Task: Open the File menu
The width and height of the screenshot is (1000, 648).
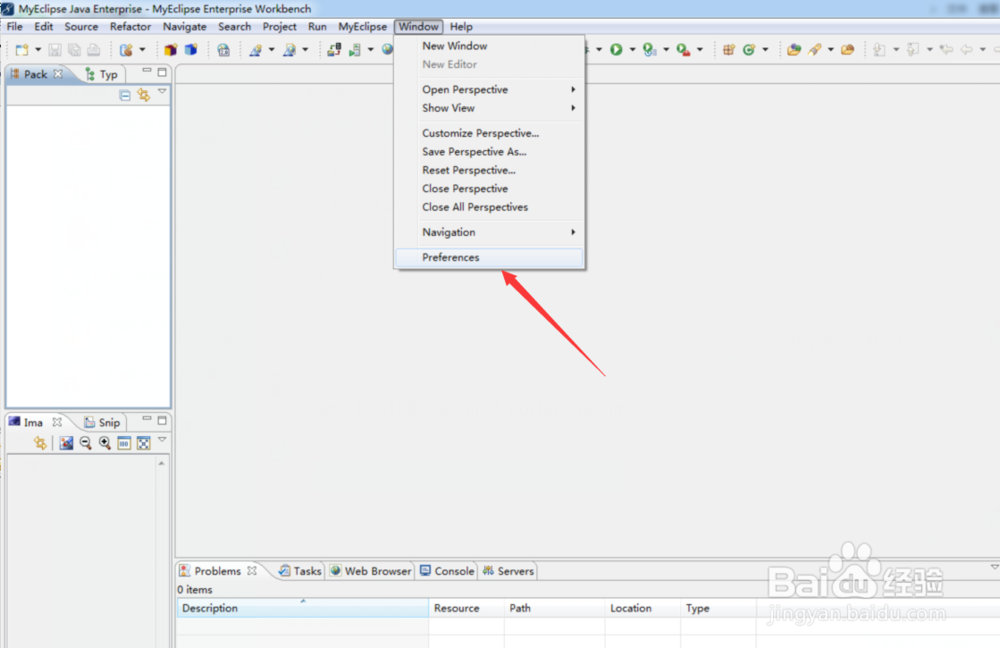Action: 15,27
